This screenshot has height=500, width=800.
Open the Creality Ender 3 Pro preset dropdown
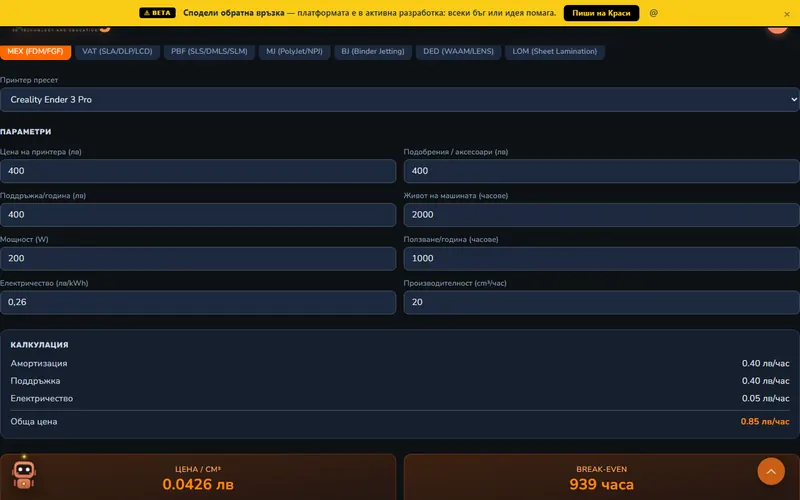pos(399,99)
